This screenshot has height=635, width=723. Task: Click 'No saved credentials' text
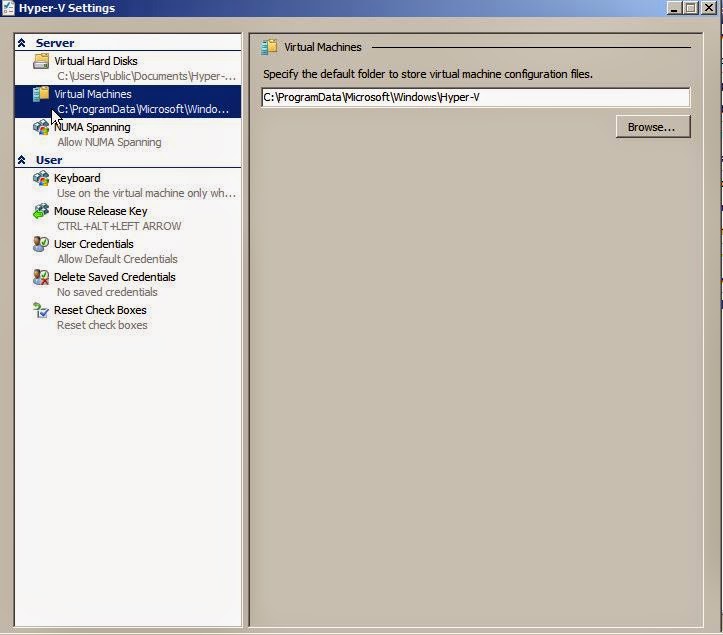point(107,292)
